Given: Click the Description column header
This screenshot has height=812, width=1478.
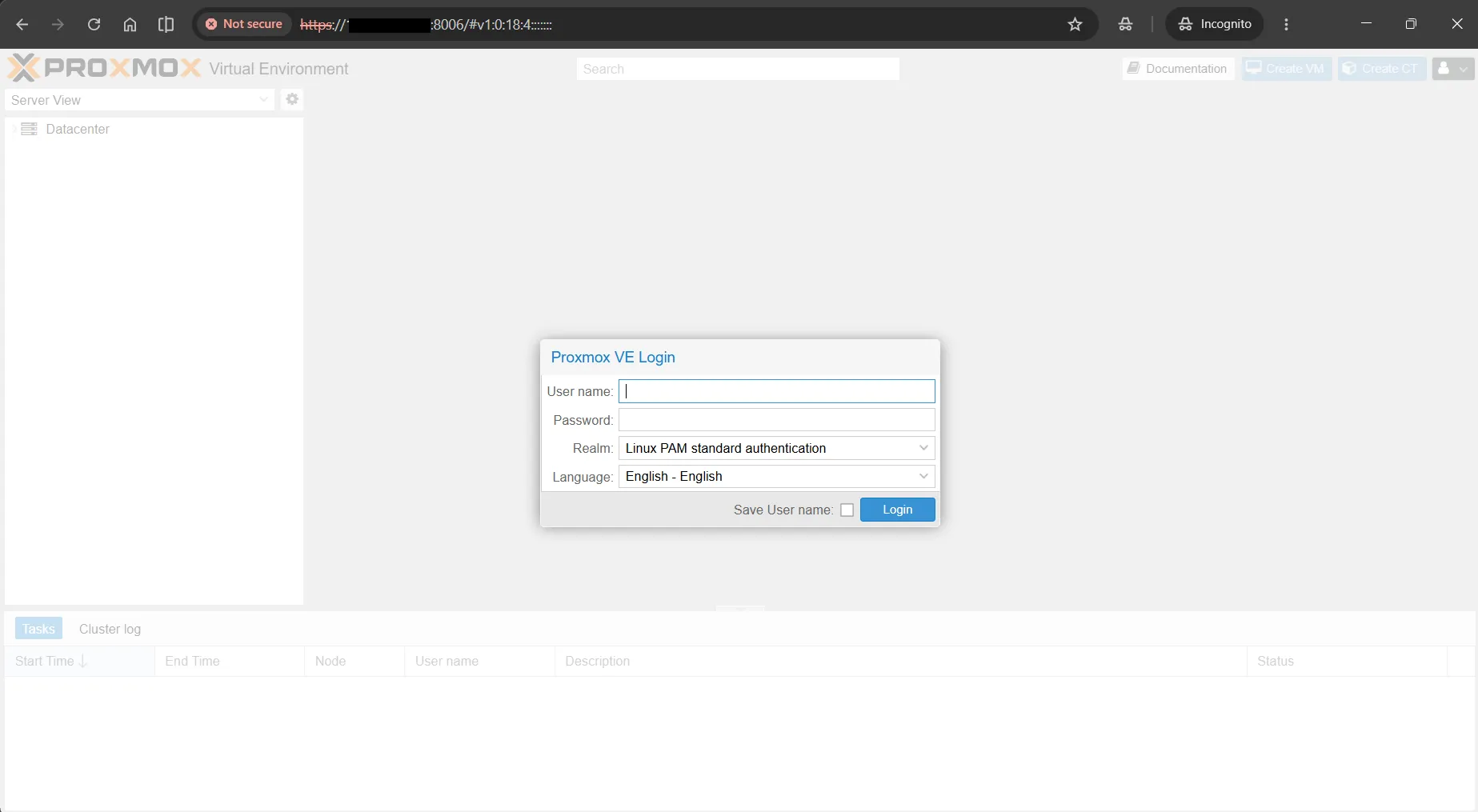Looking at the screenshot, I should point(900,661).
